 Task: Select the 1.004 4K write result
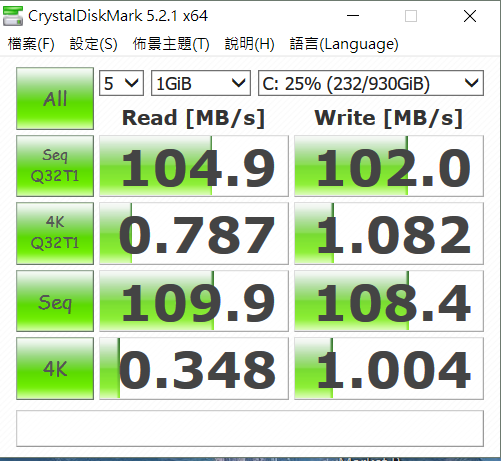[x=389, y=368]
